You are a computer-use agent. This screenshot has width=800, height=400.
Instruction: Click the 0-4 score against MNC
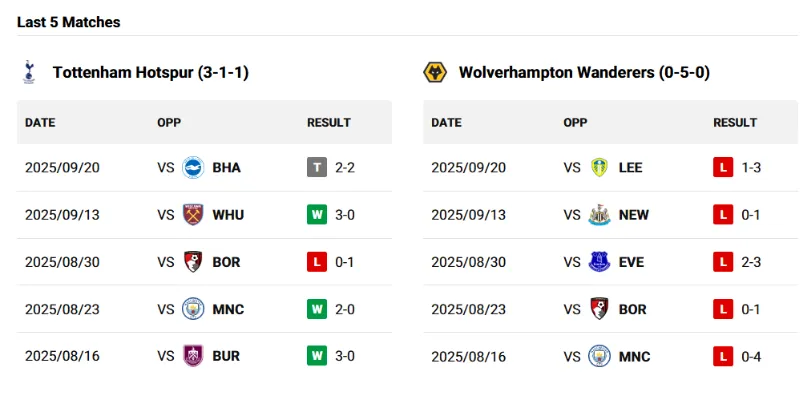751,356
